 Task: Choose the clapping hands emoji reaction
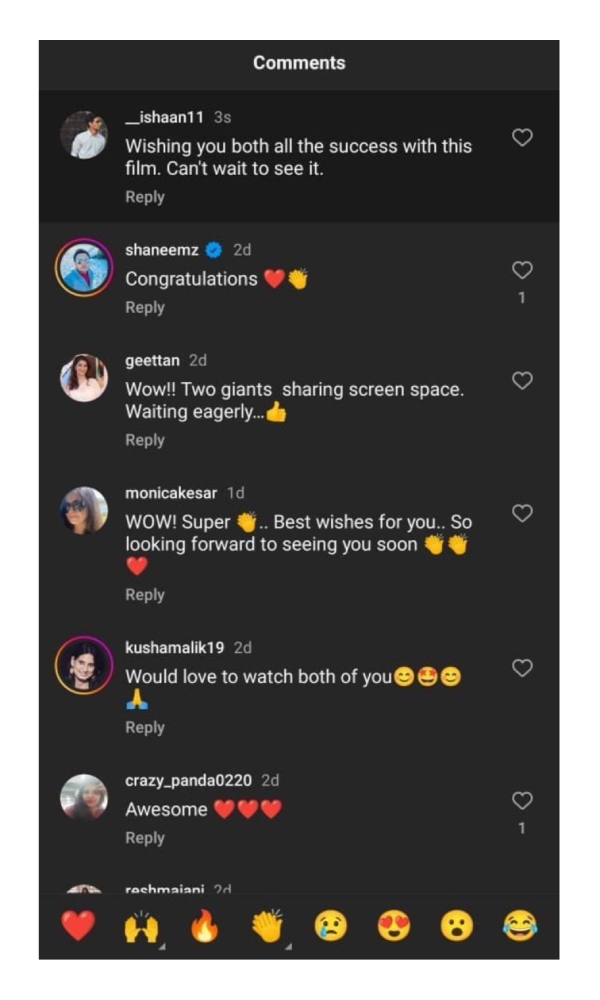point(267,926)
